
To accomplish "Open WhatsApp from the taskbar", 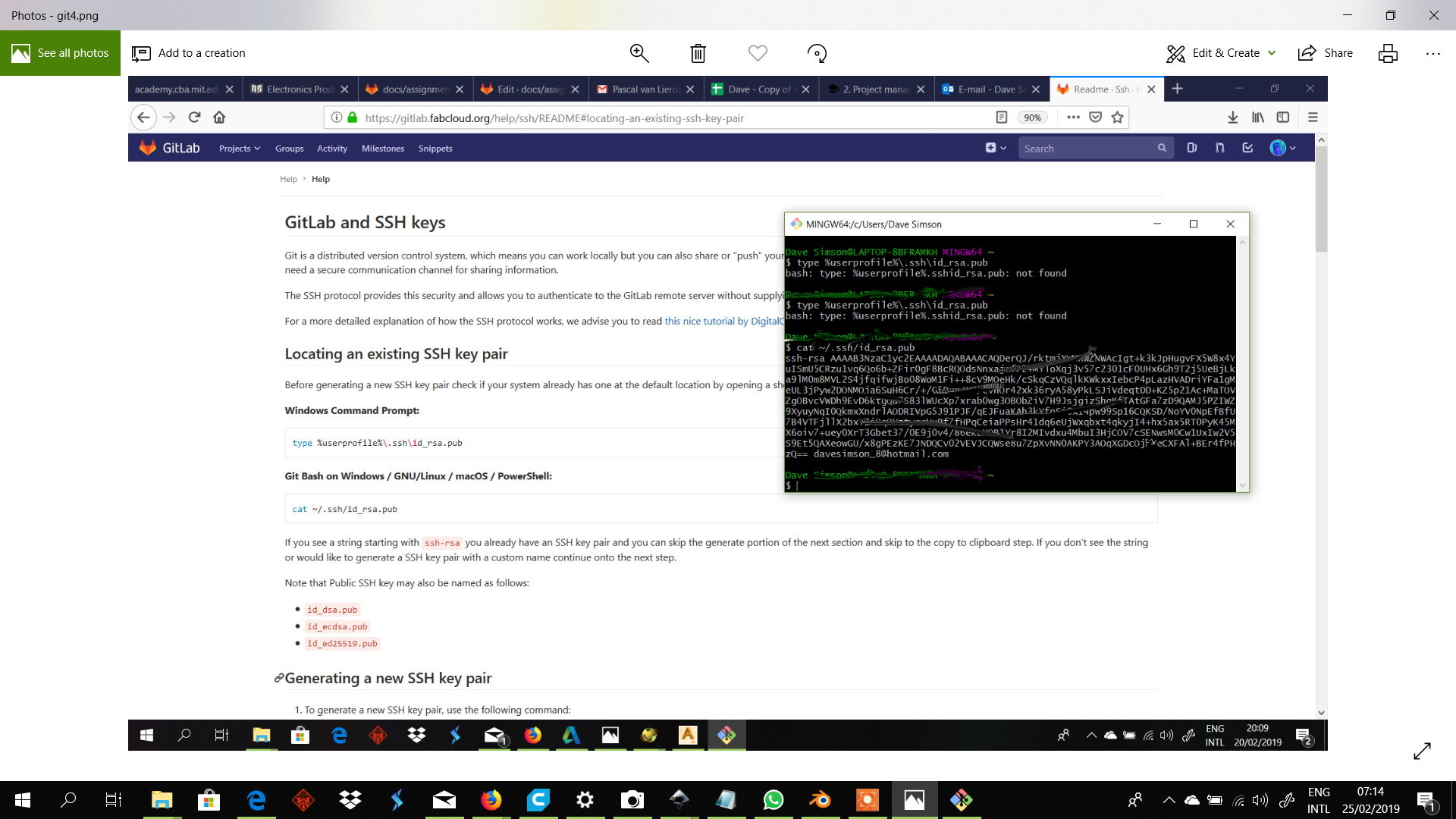I will [x=773, y=800].
